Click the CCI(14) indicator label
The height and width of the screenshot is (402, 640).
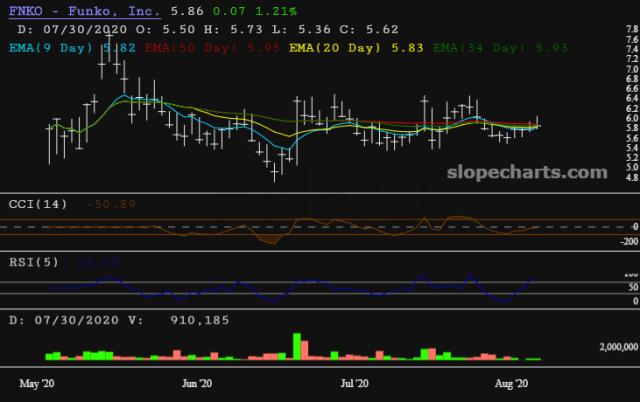click(38, 204)
